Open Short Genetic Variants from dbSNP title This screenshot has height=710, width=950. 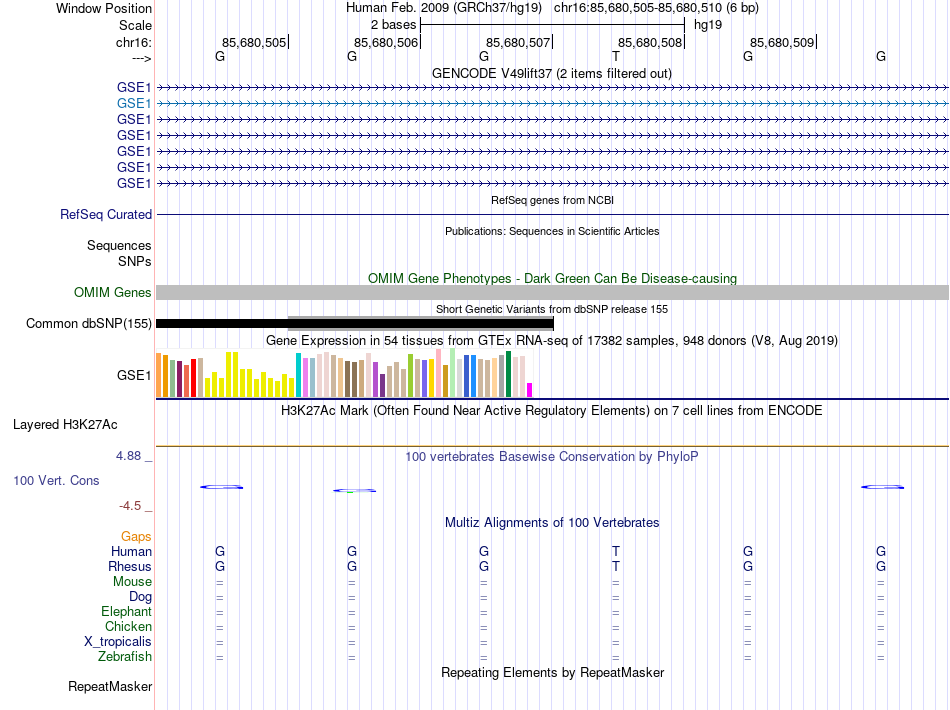(x=552, y=309)
